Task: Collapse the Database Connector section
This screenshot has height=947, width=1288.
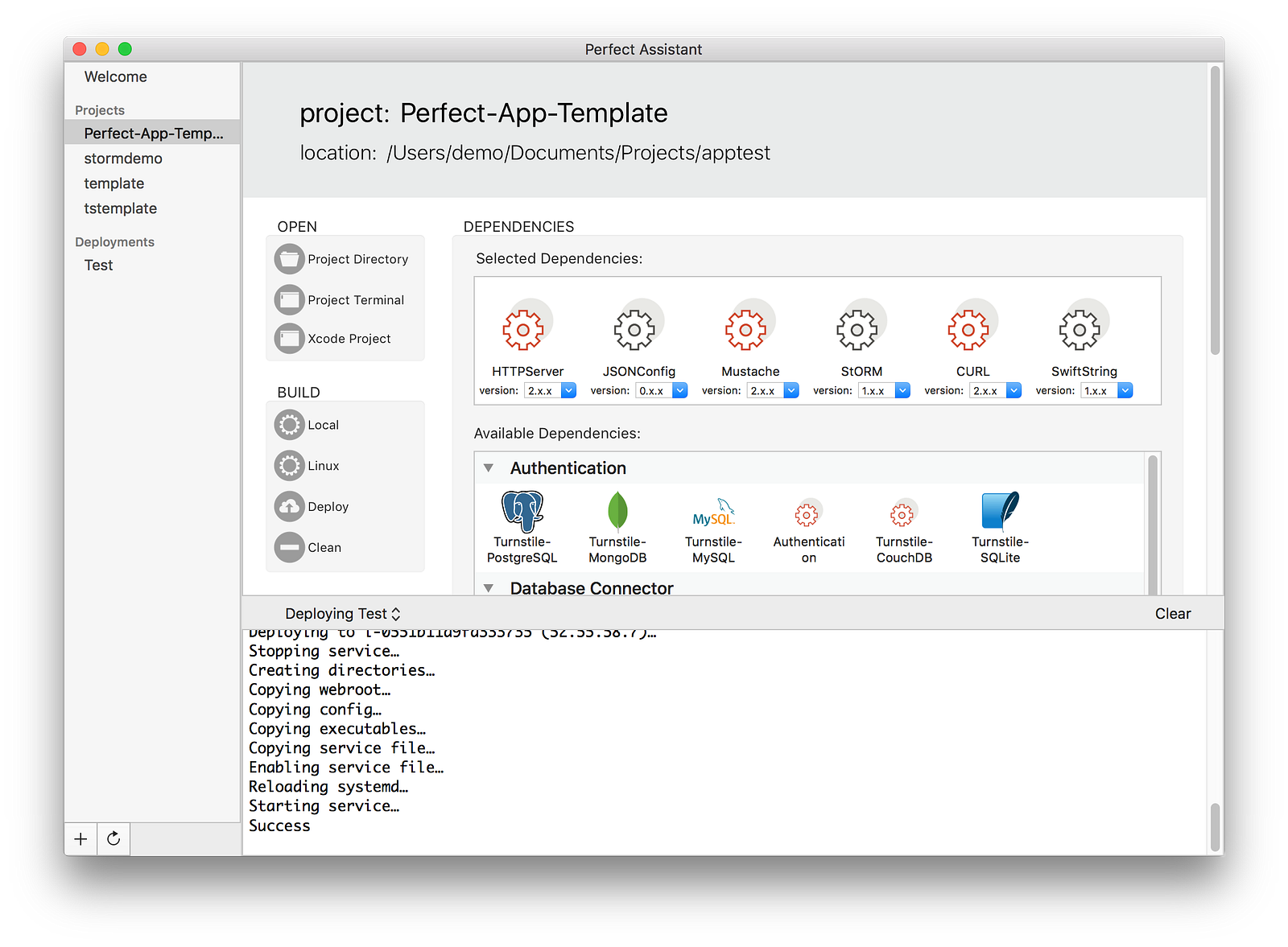Action: [488, 588]
